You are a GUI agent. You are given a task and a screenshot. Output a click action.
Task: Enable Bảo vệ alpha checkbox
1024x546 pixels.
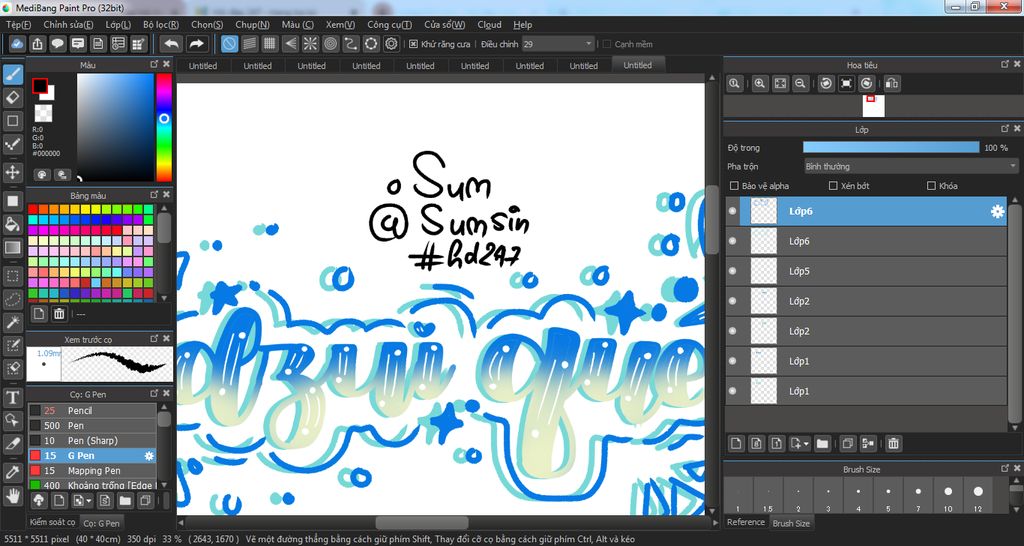pyautogui.click(x=733, y=186)
